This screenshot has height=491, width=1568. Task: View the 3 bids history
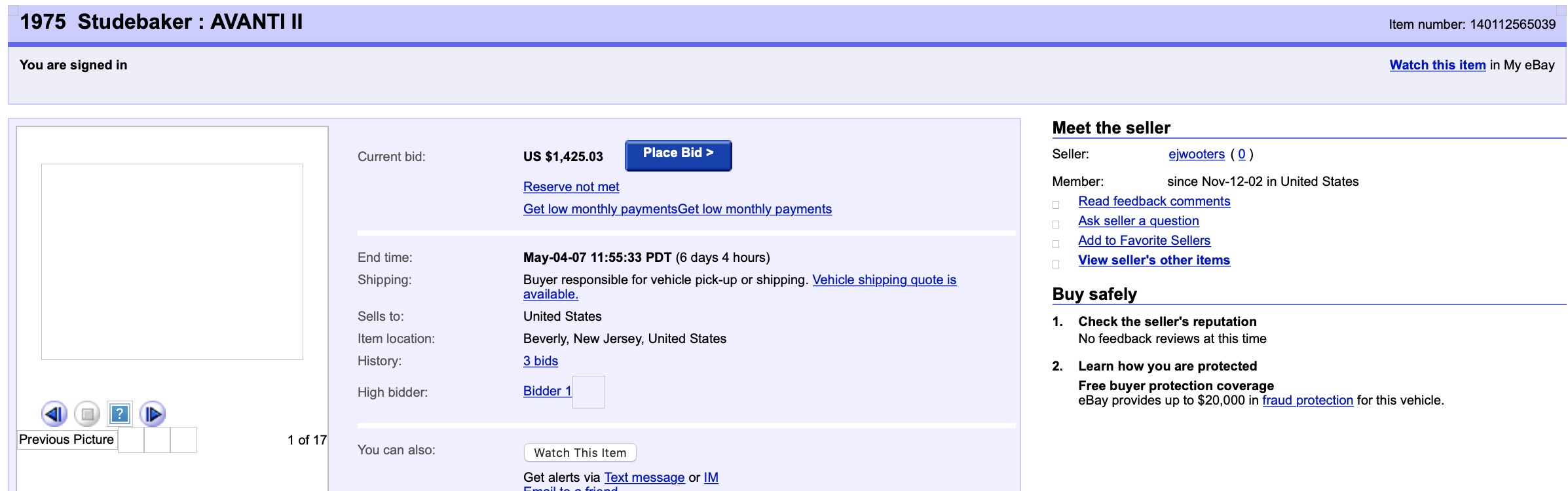pos(540,361)
